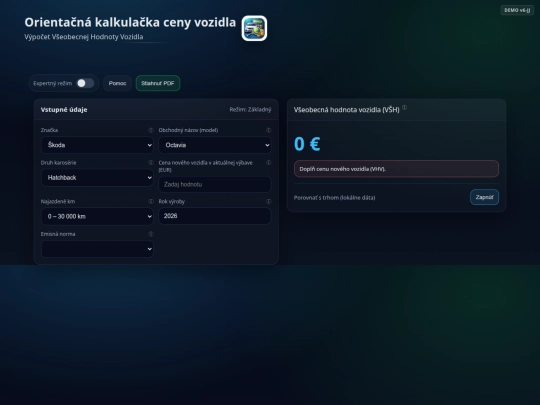Viewport: 540px width, 405px height.
Task: Click the DEMO v6-JJ badge
Action: [x=517, y=10]
